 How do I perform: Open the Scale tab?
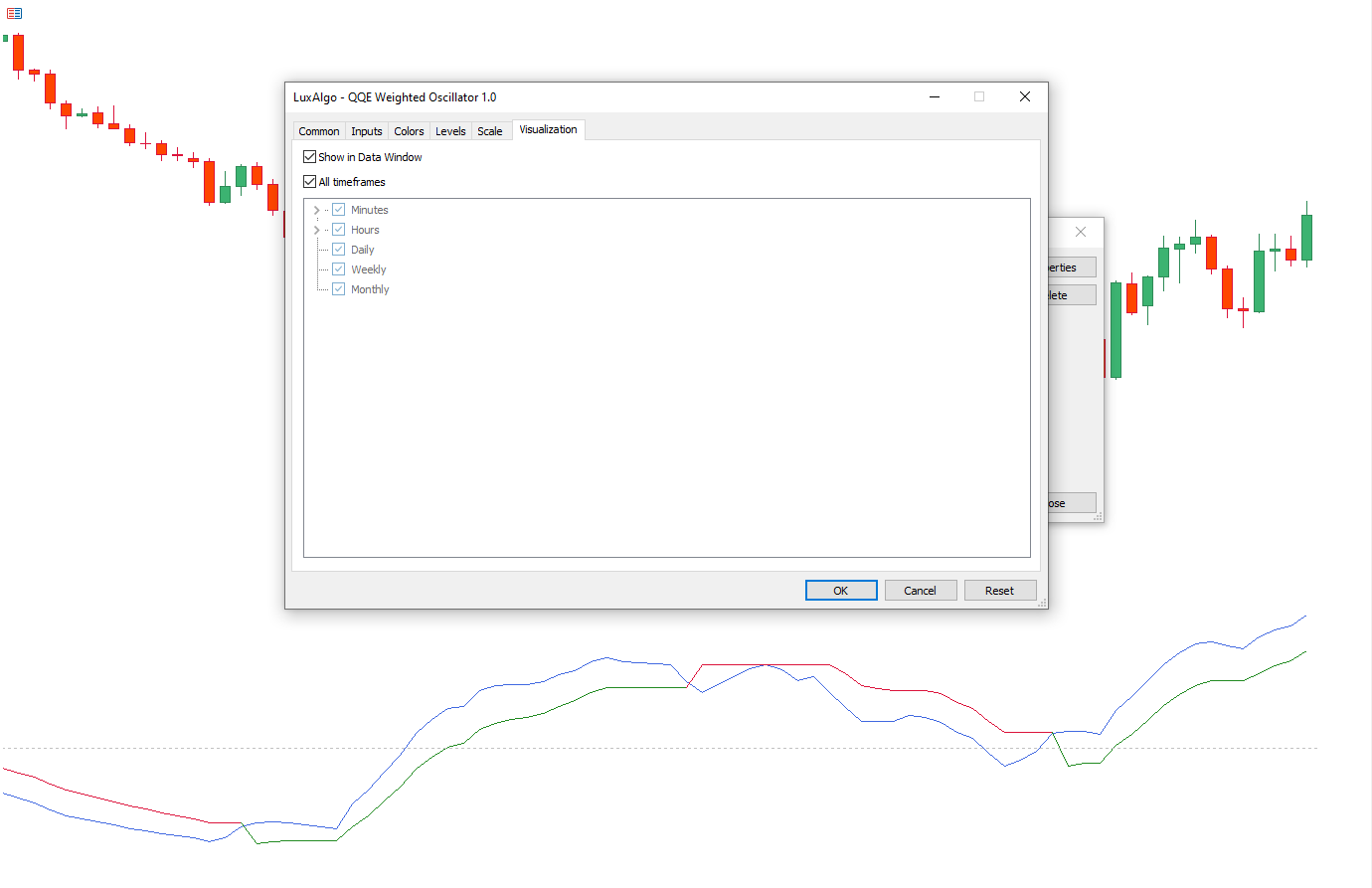click(x=489, y=131)
